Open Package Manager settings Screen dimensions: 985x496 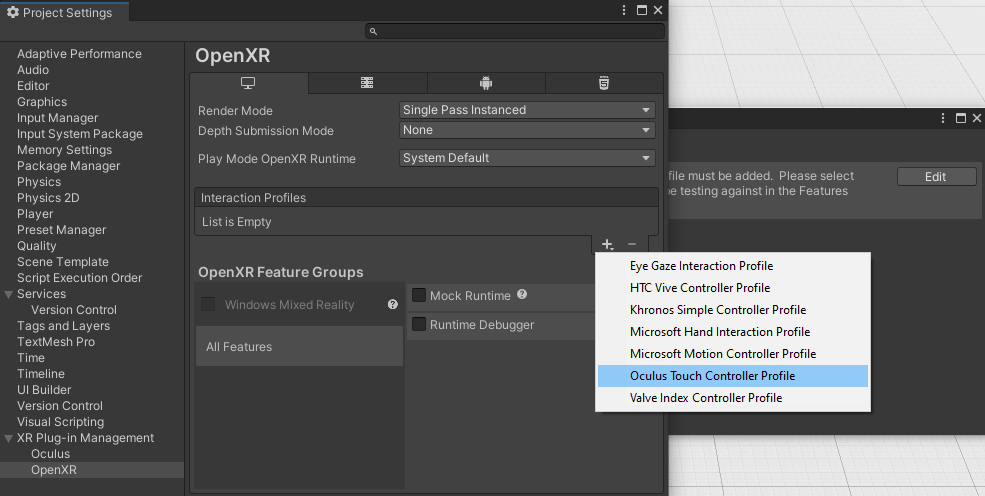[68, 166]
